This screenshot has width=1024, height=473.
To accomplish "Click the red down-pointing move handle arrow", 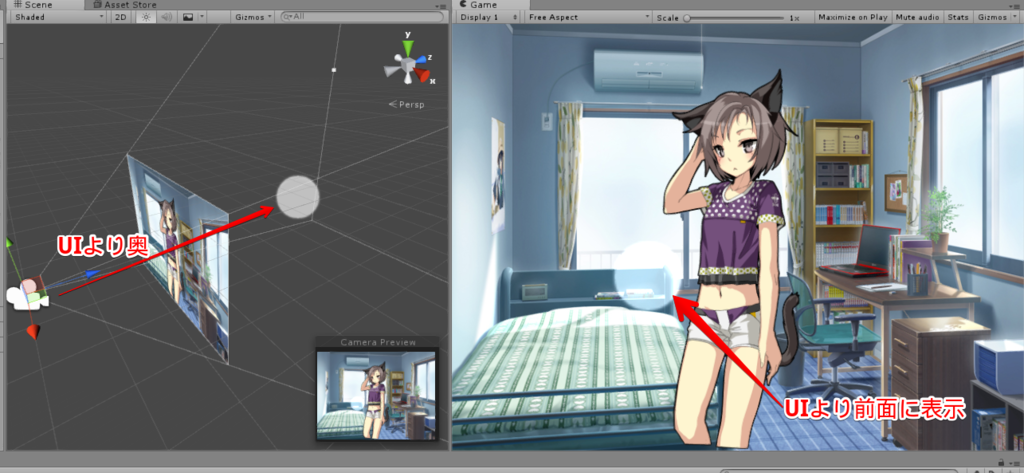I will coord(33,332).
